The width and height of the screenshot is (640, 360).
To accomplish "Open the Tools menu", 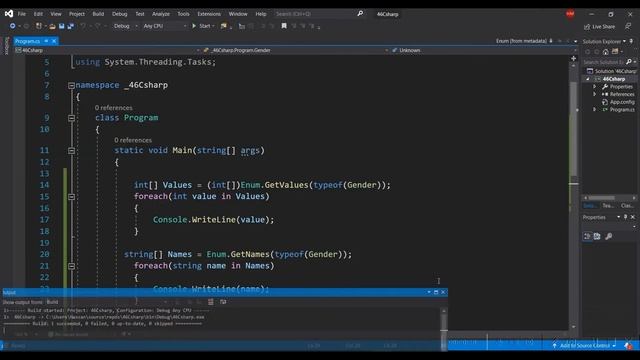I will 183,14.
